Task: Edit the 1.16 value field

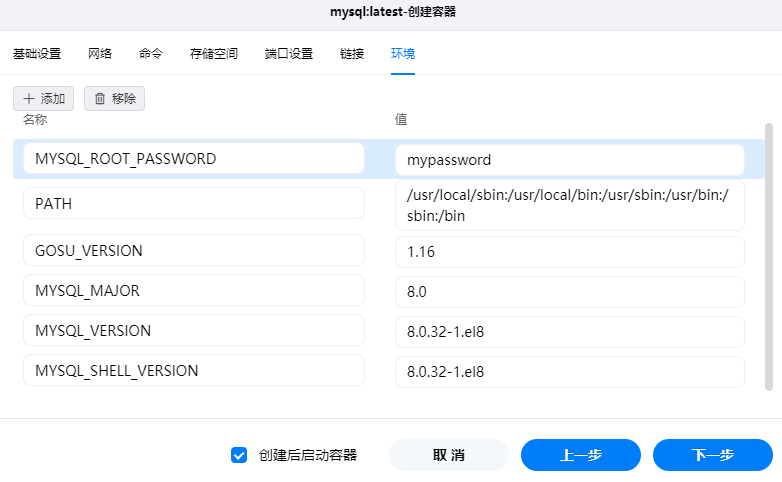Action: pos(570,252)
